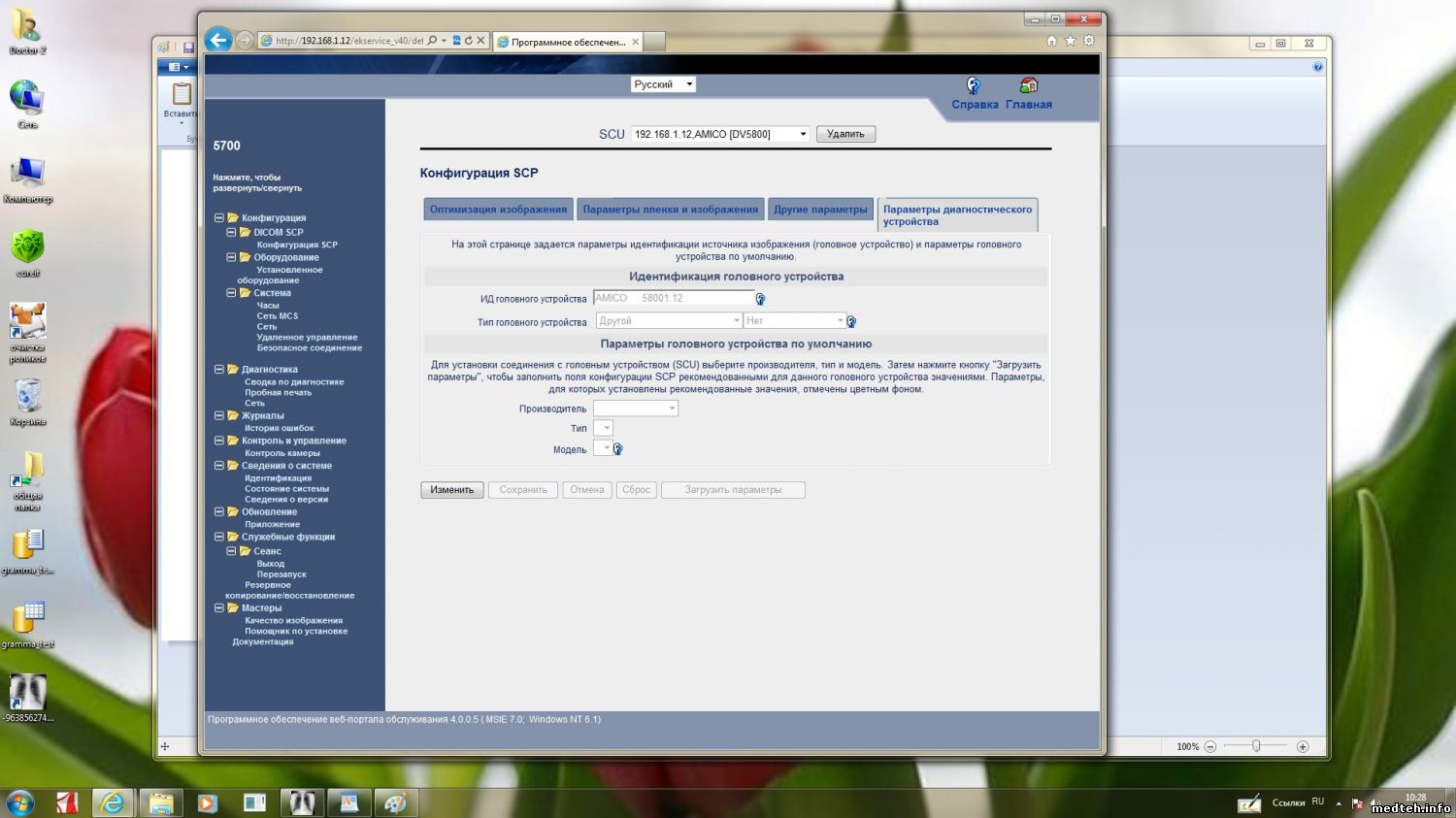Viewport: 1456px width, 818px height.
Task: Open the Главная home icon
Action: tap(1028, 86)
